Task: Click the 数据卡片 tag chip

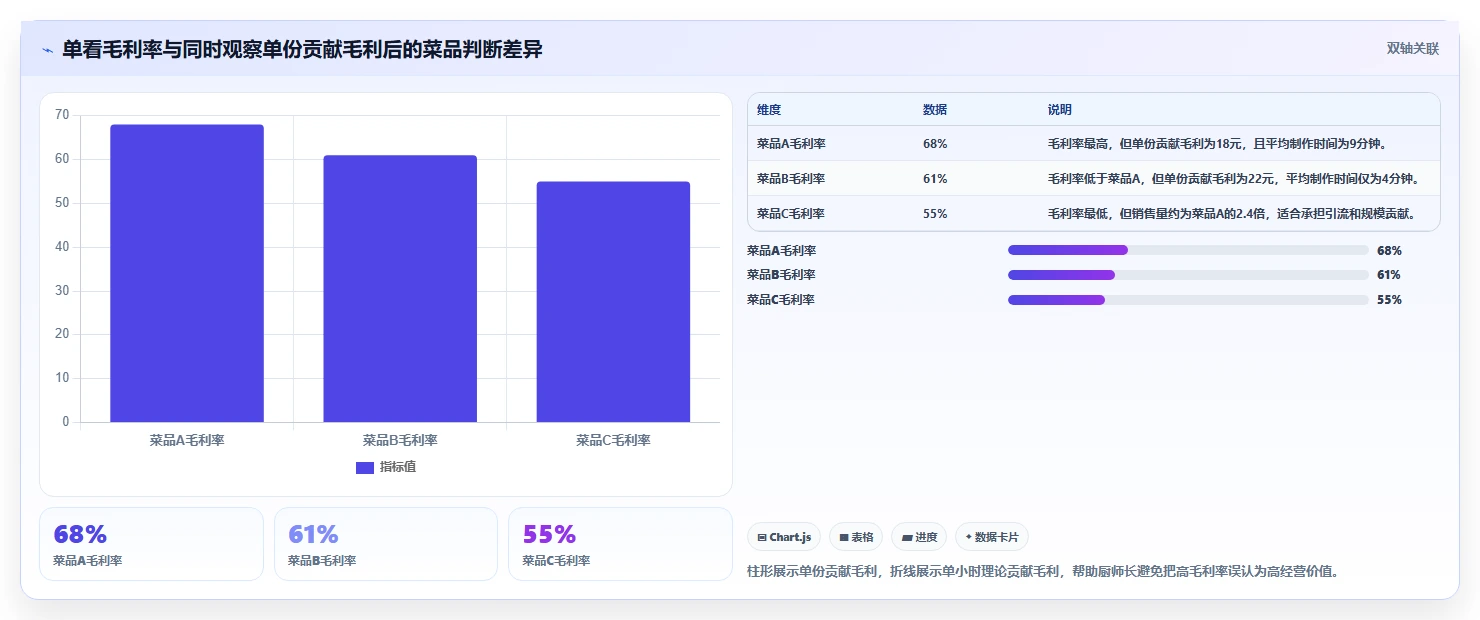Action: [x=992, y=537]
